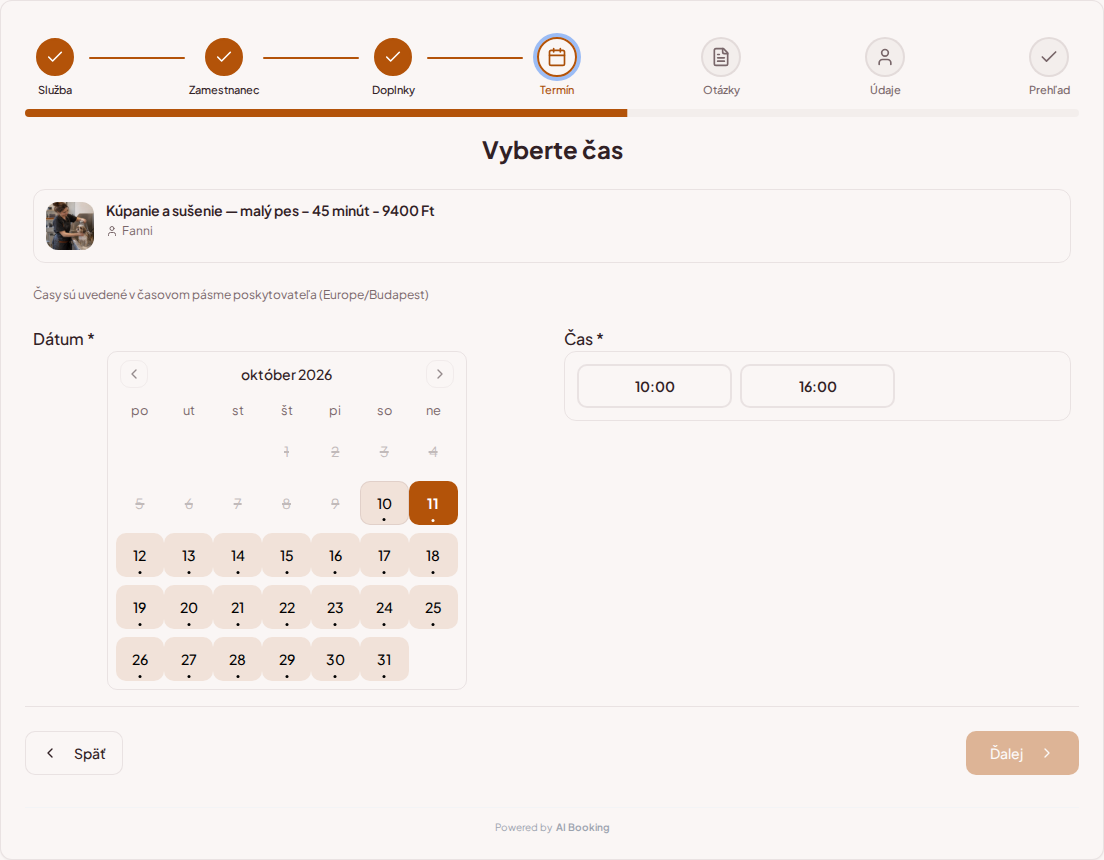Select Sunday October 25
The image size is (1104, 860).
[433, 607]
